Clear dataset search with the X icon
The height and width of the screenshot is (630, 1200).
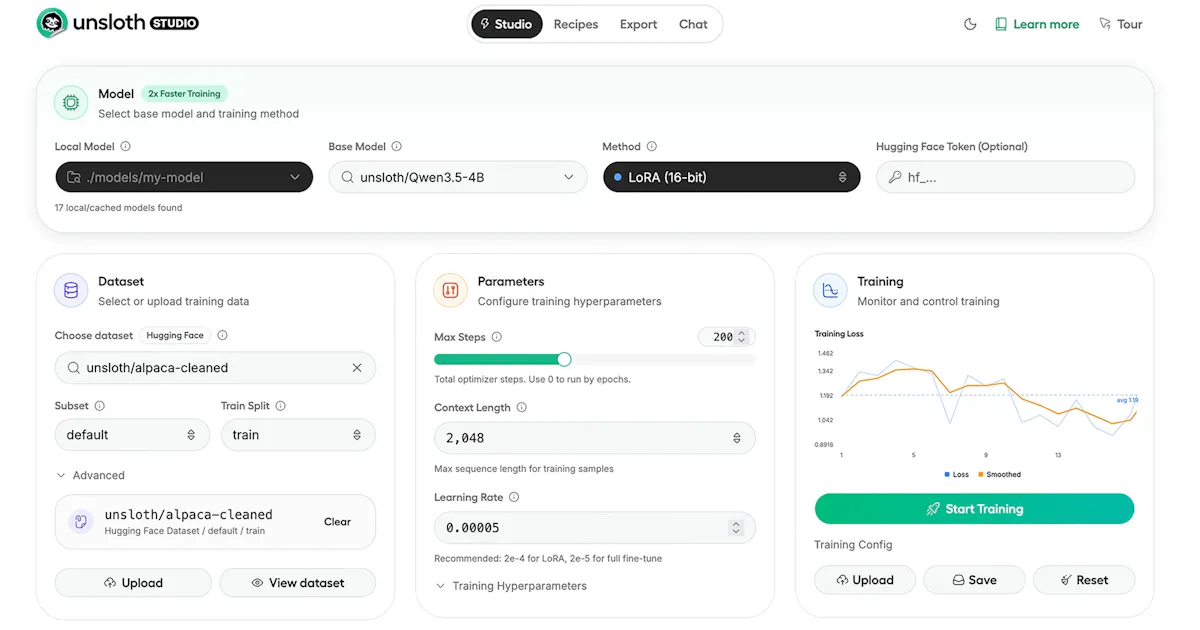click(357, 368)
